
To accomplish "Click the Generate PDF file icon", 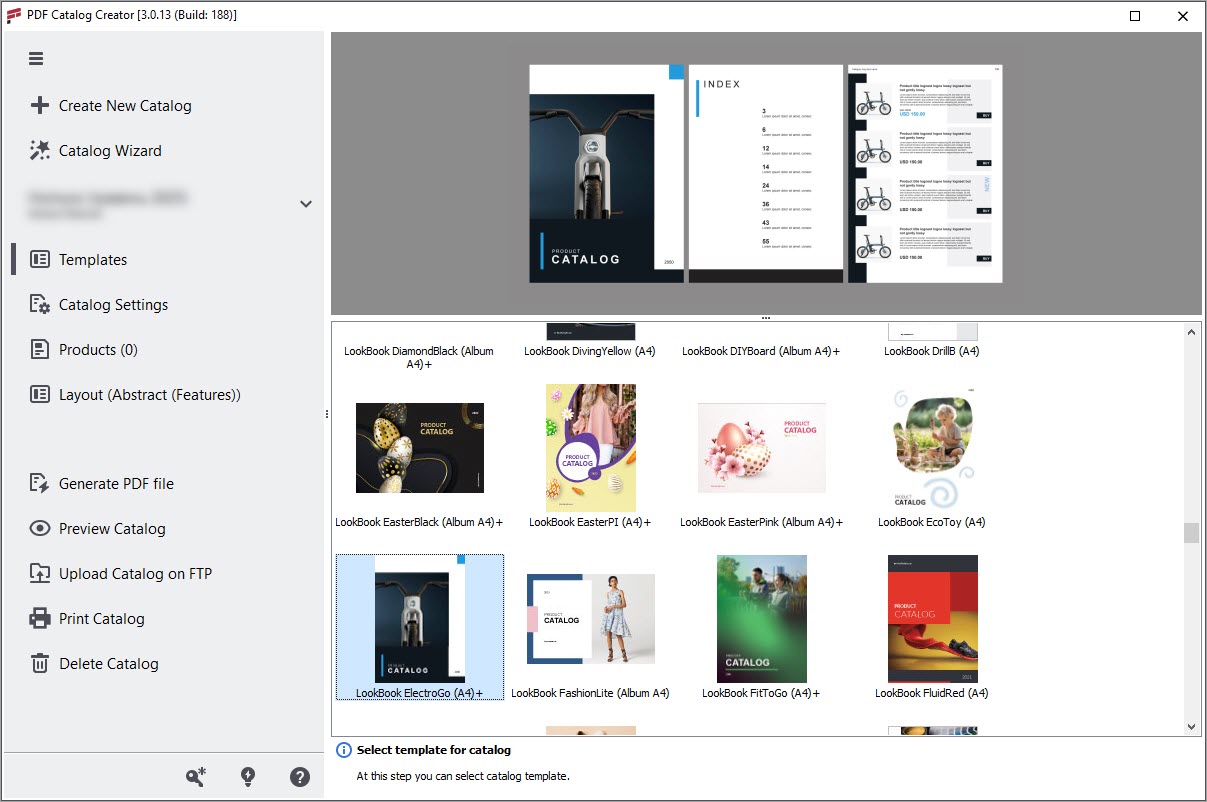I will click(39, 483).
